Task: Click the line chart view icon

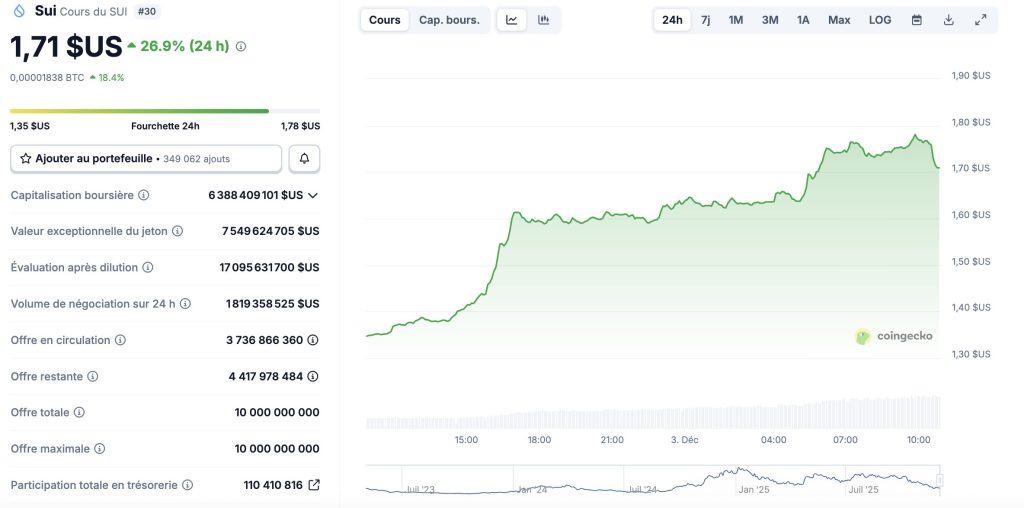Action: (512, 20)
